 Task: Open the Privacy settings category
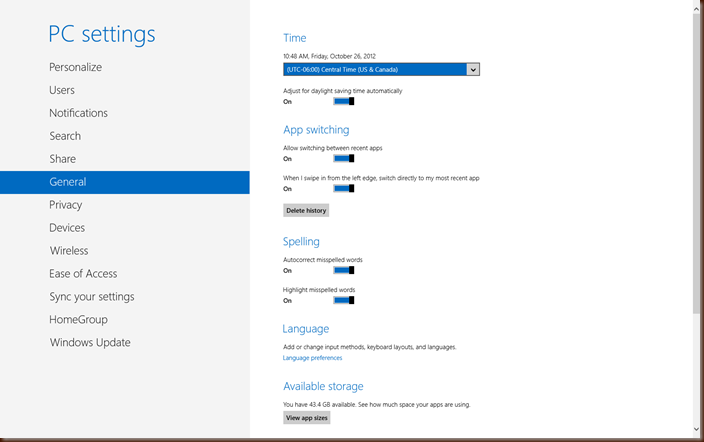click(66, 205)
